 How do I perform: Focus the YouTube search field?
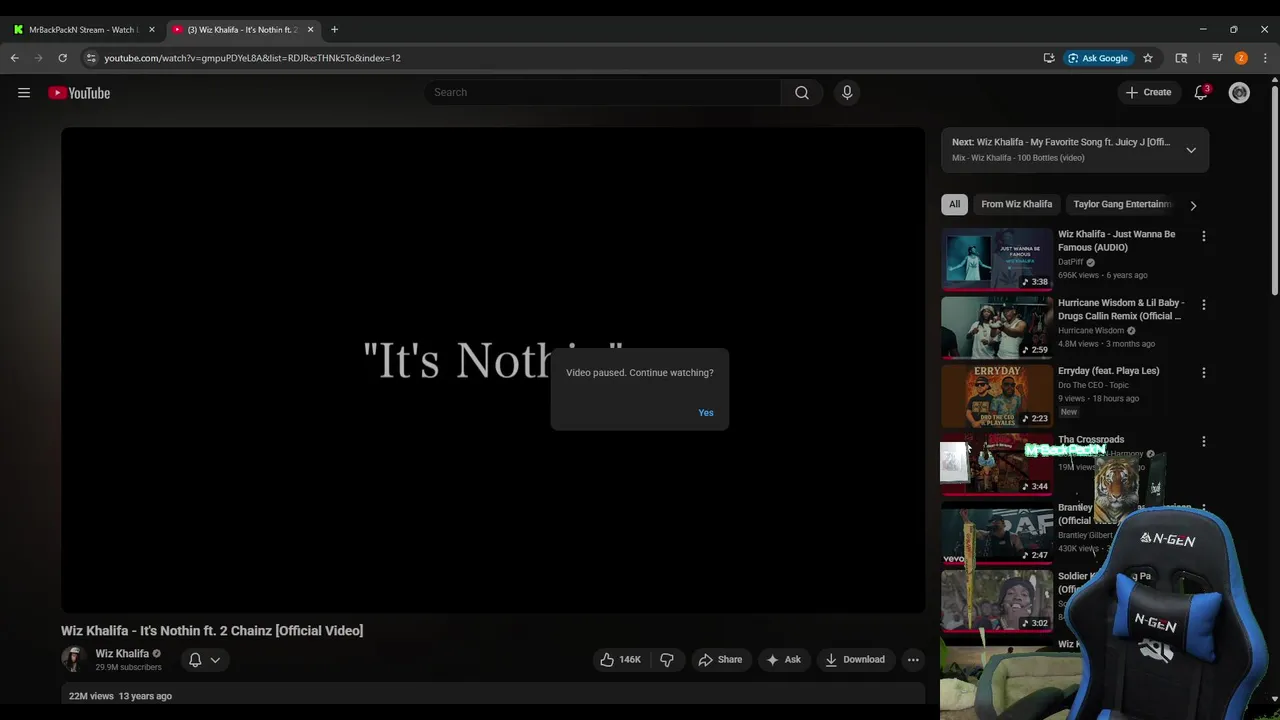[x=603, y=93]
